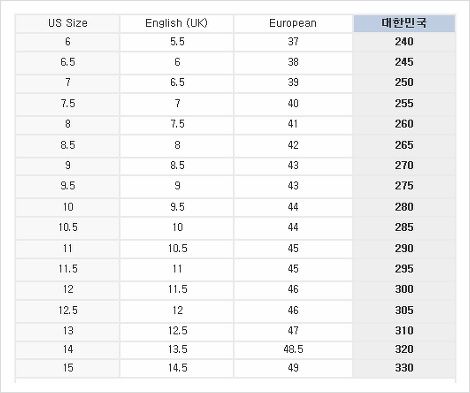Screen dimensions: 470x393
Task: Click the European column header
Action: tap(293, 23)
